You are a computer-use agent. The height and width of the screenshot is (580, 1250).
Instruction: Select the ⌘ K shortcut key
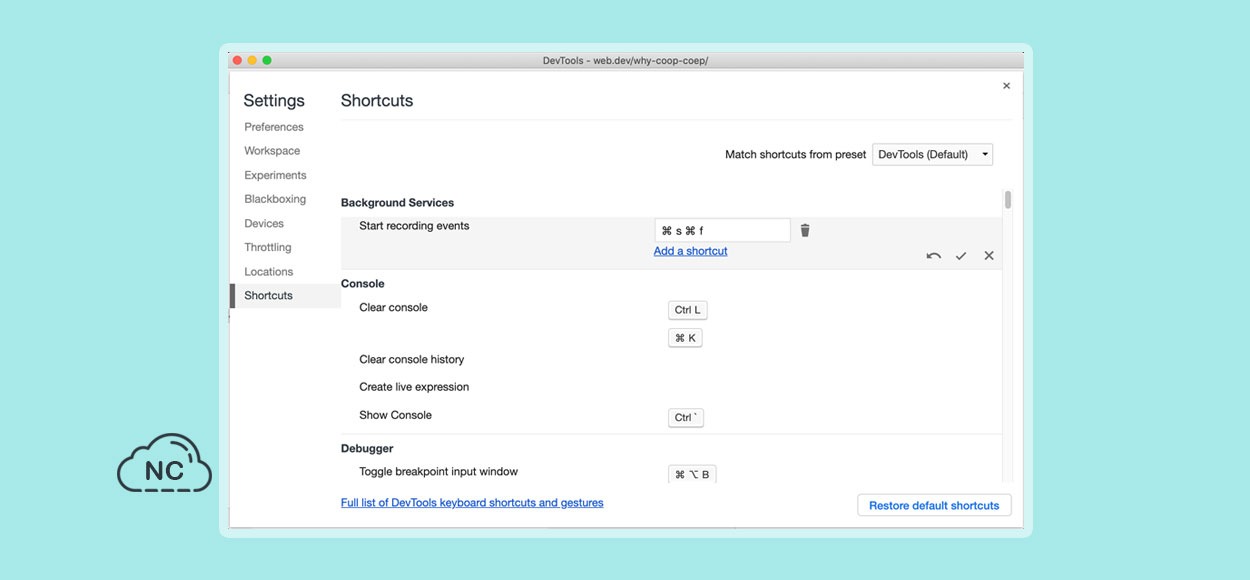pyautogui.click(x=685, y=338)
